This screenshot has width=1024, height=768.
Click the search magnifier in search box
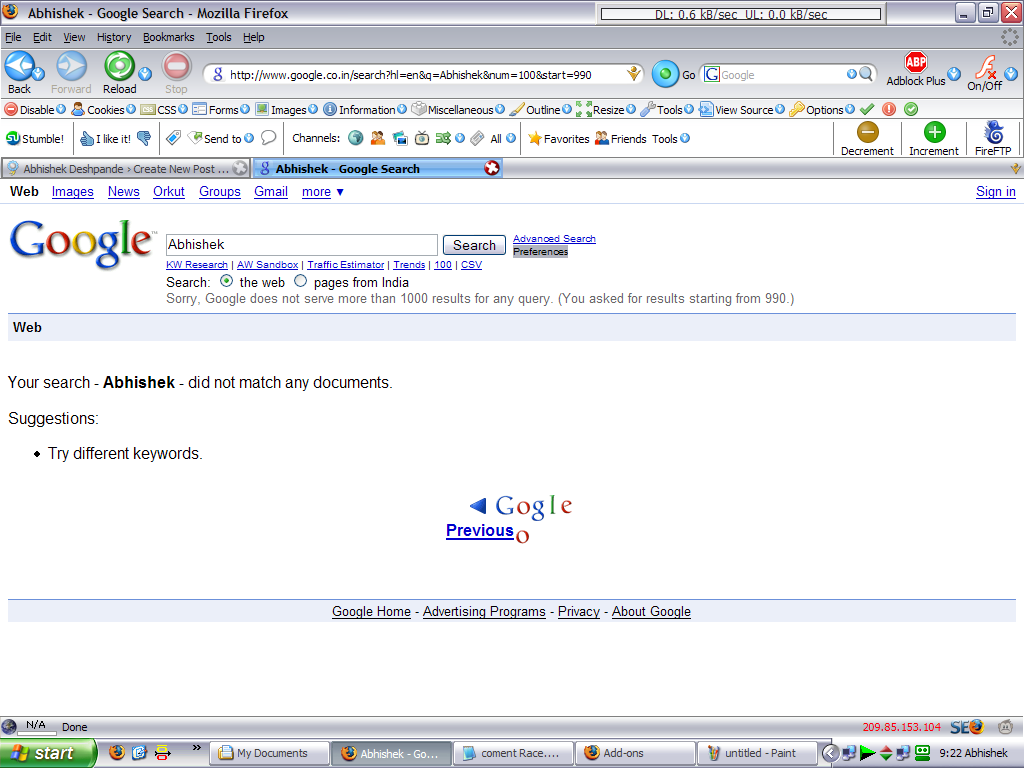click(x=866, y=74)
